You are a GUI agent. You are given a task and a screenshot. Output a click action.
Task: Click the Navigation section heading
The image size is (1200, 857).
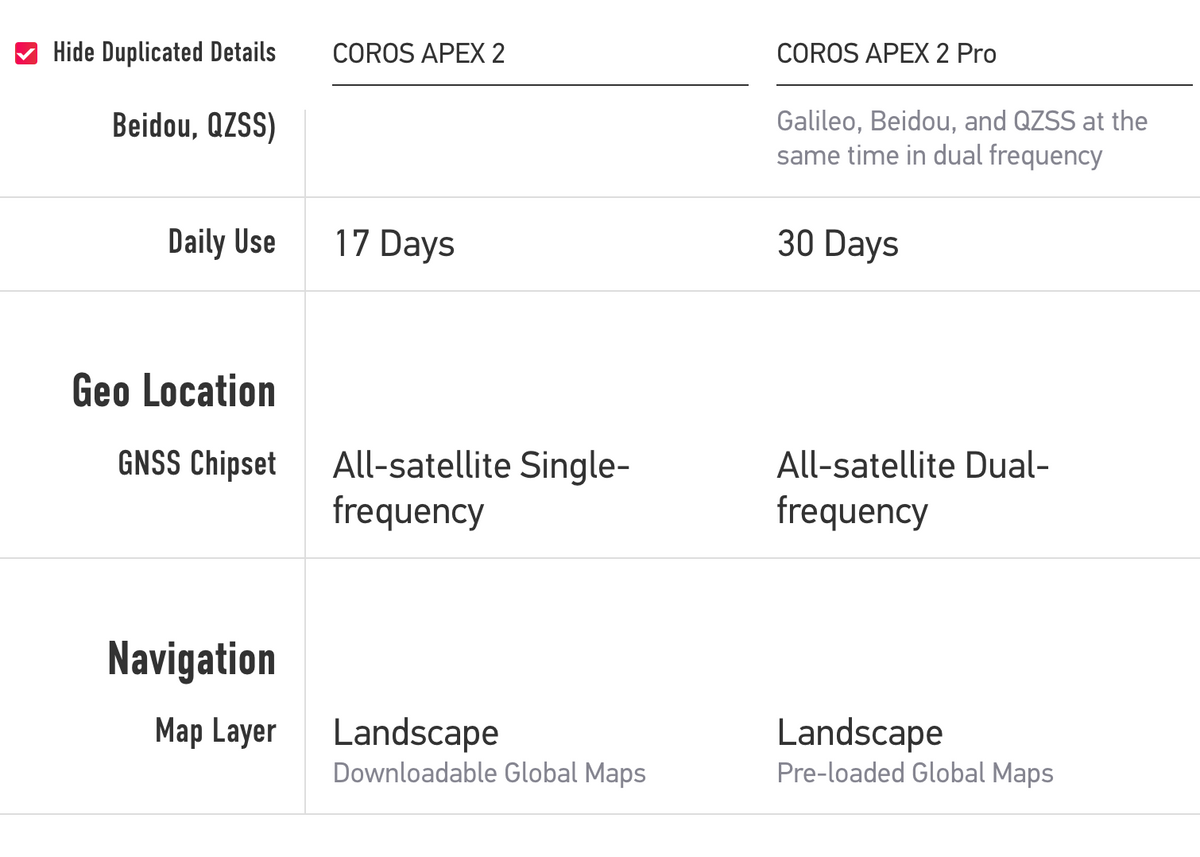pyautogui.click(x=192, y=658)
